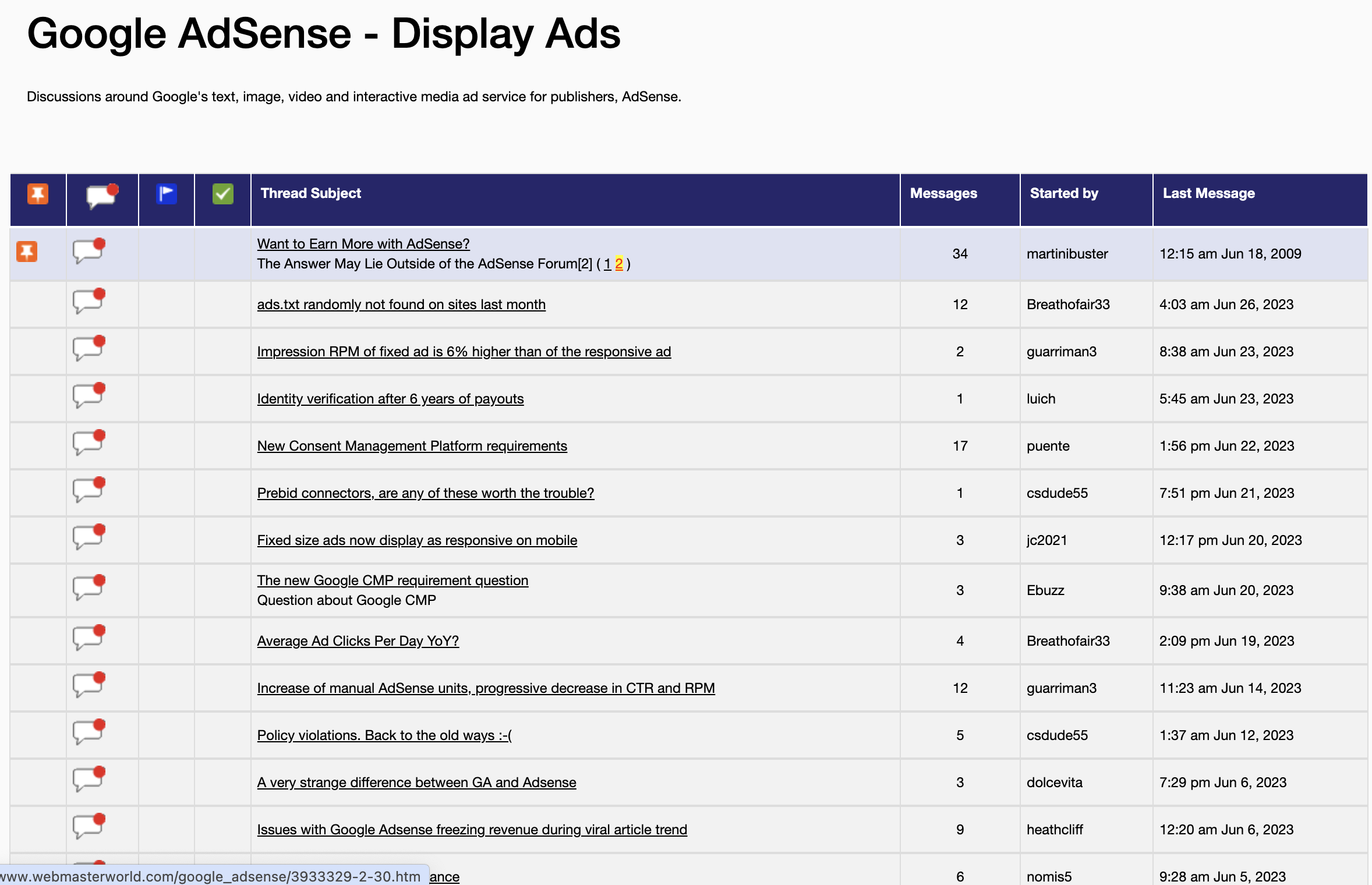
Task: Click the 'Started by' column header
Action: [1064, 193]
